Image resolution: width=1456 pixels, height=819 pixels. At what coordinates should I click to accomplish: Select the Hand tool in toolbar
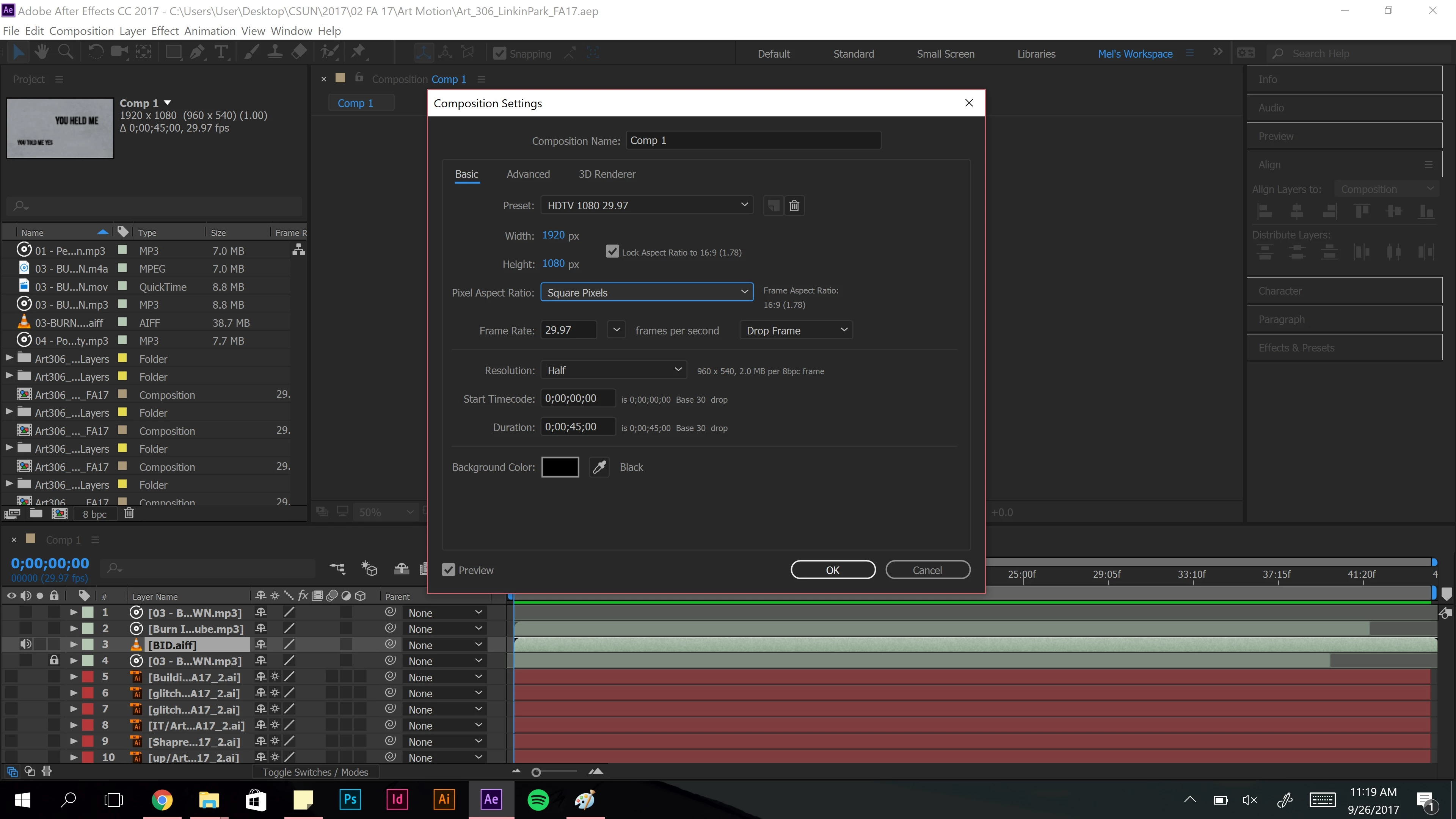point(41,53)
